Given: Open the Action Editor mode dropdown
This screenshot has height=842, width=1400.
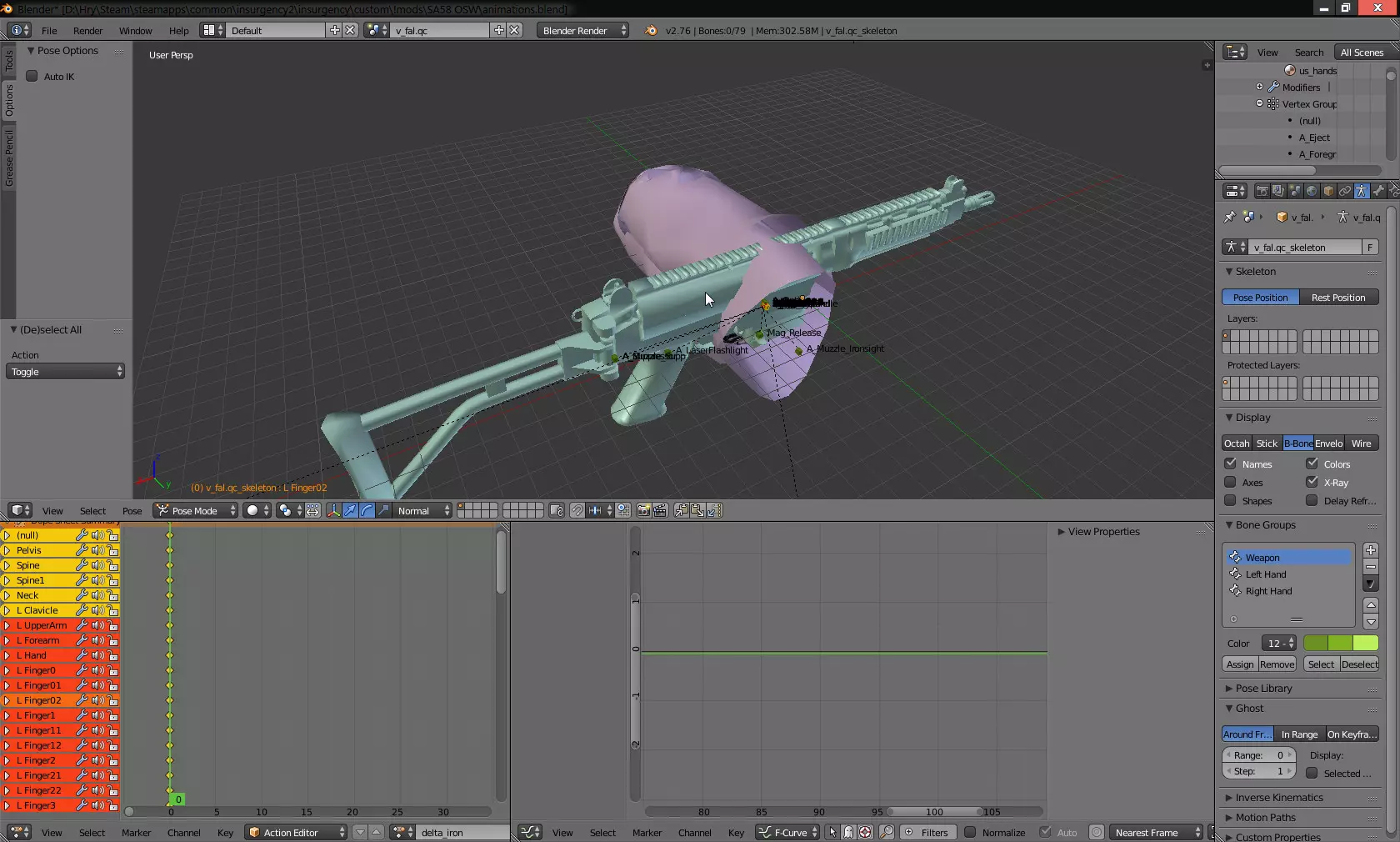Looking at the screenshot, I should coord(297,832).
